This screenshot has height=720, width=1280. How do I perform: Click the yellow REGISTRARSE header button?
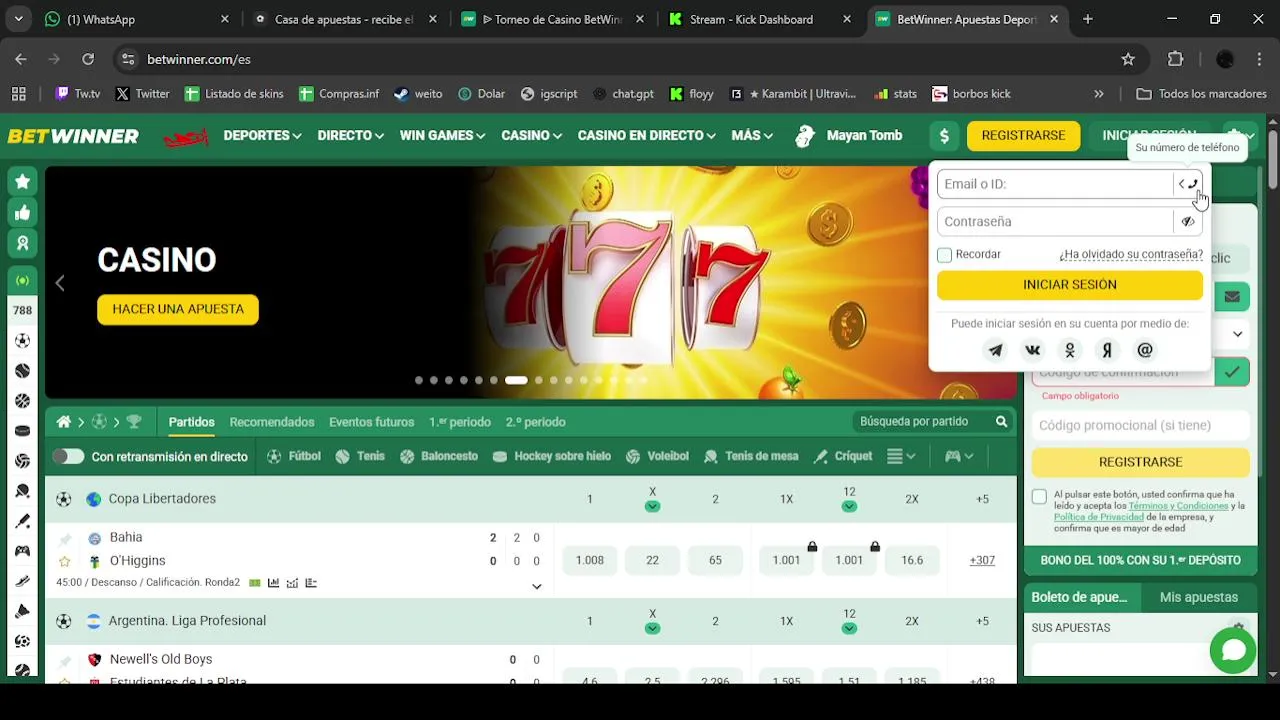click(x=1023, y=135)
